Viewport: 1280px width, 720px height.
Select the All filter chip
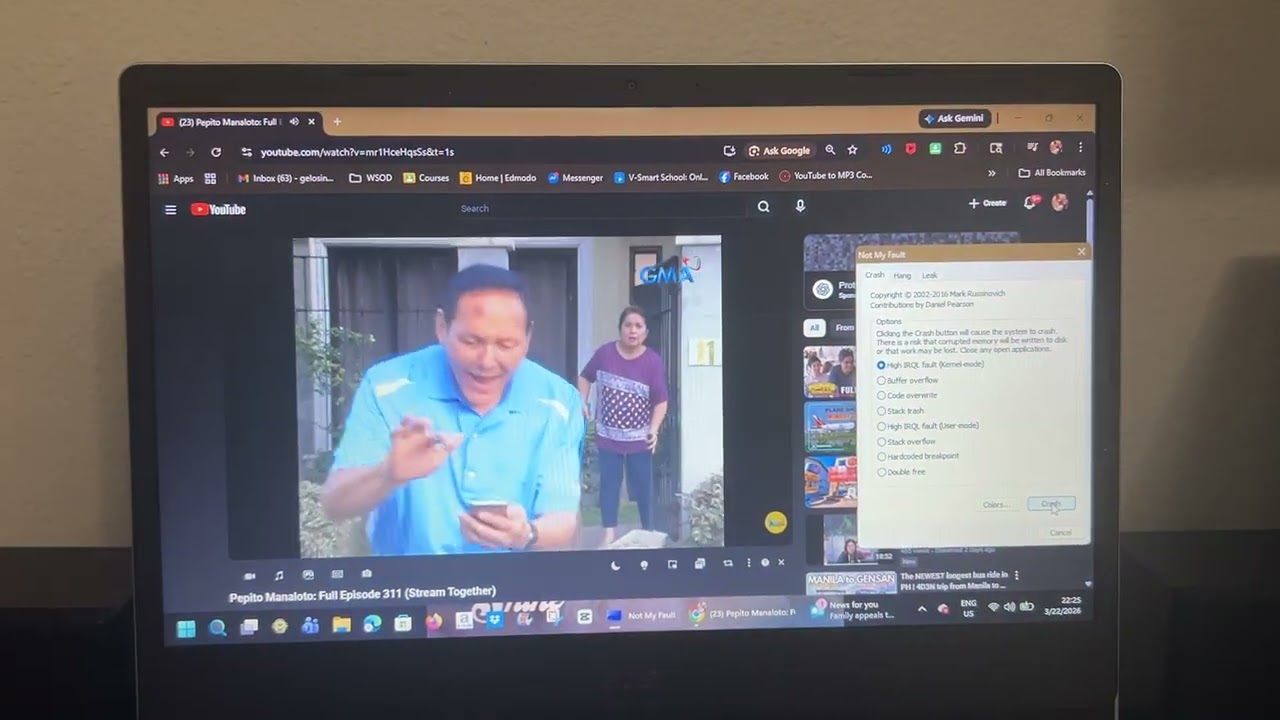tap(814, 328)
